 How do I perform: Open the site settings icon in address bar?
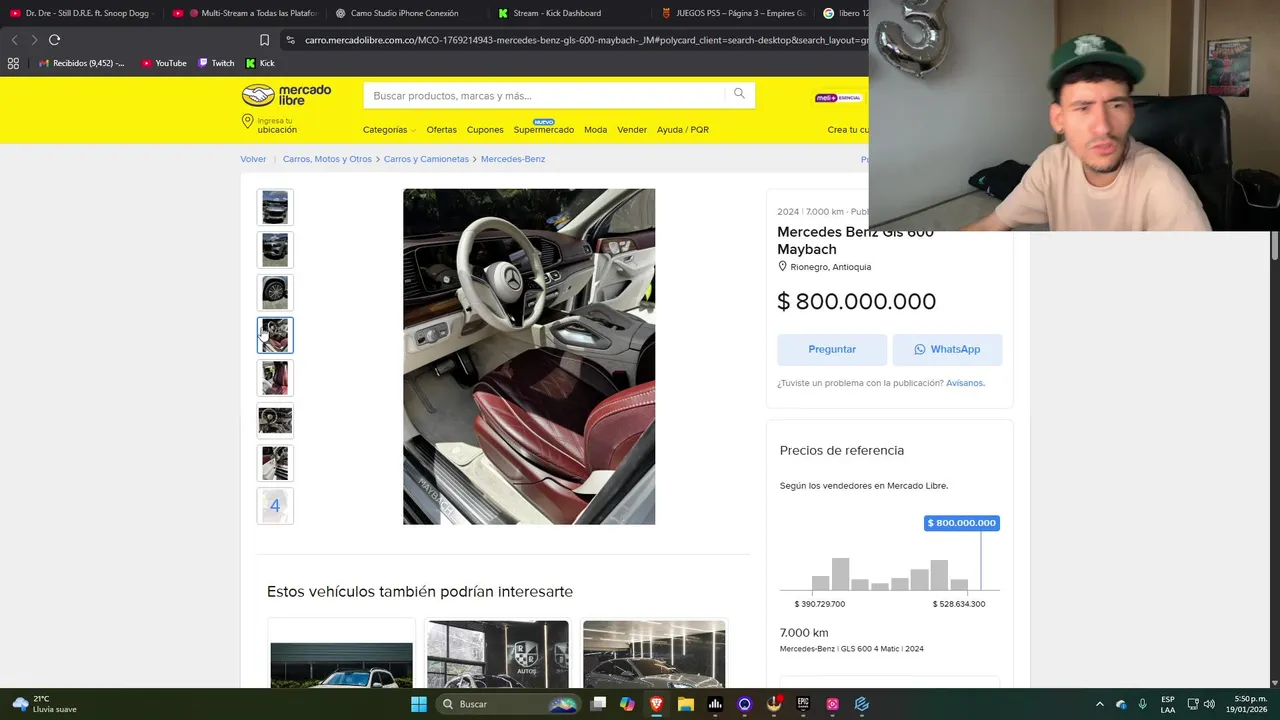(290, 40)
